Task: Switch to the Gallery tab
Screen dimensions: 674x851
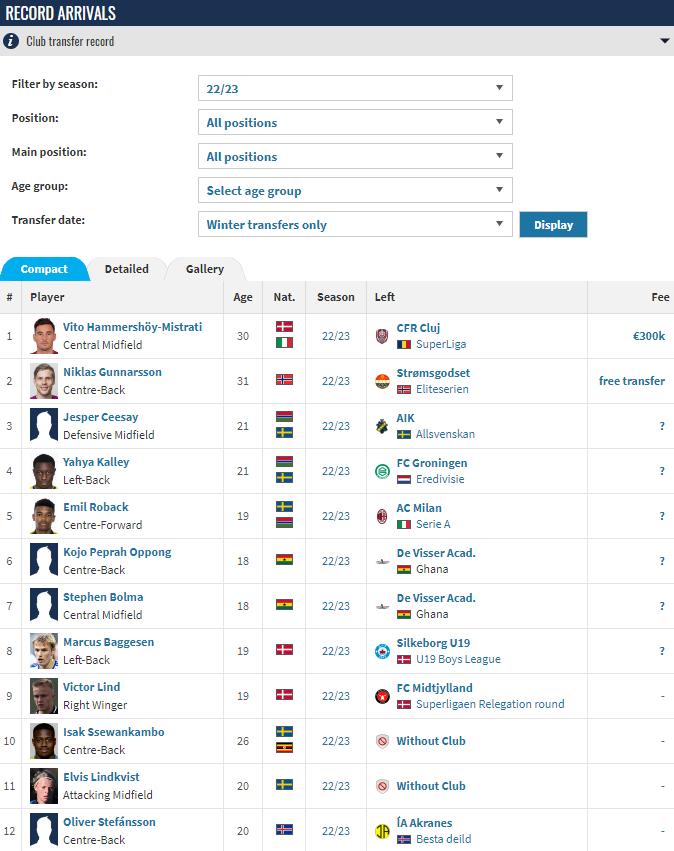Action: [x=205, y=269]
